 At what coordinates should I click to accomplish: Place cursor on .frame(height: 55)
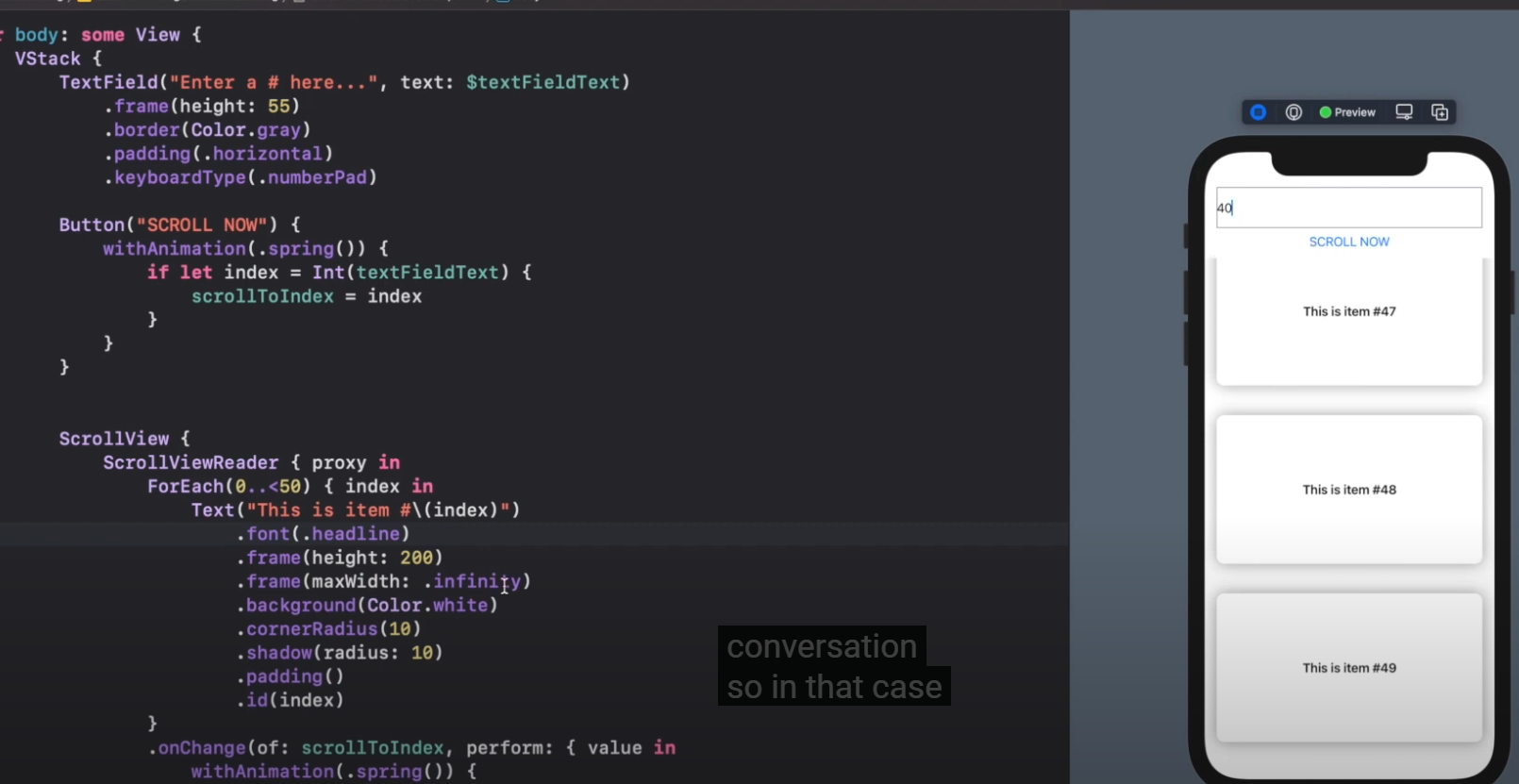tap(202, 106)
